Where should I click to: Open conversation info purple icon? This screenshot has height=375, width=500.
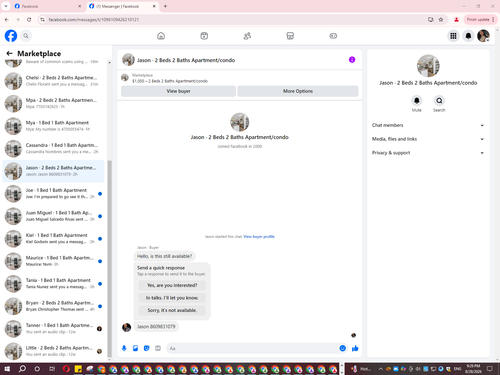352,60
